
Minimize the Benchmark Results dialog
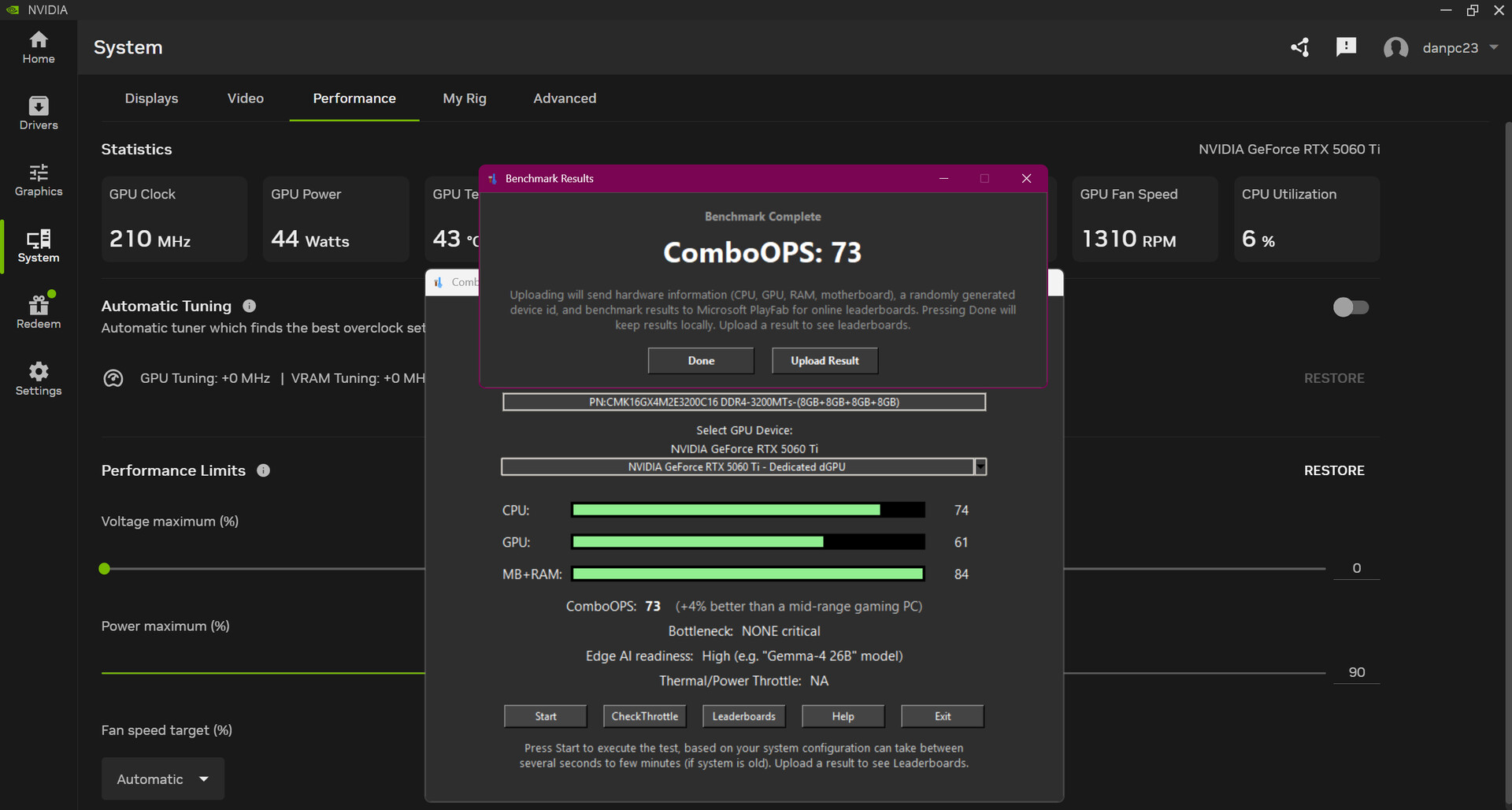pos(943,179)
